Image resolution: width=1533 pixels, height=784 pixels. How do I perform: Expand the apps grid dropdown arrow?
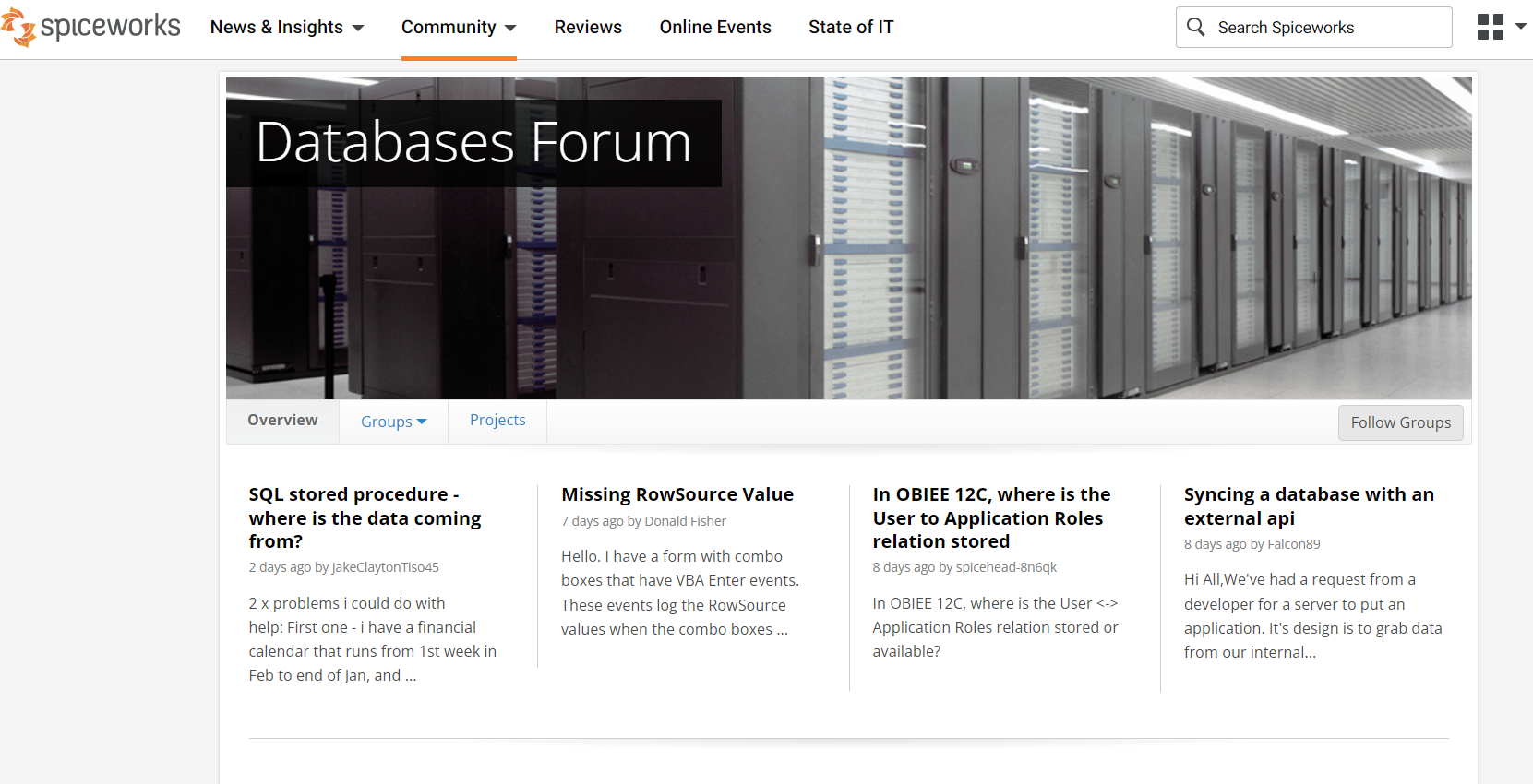(1521, 26)
